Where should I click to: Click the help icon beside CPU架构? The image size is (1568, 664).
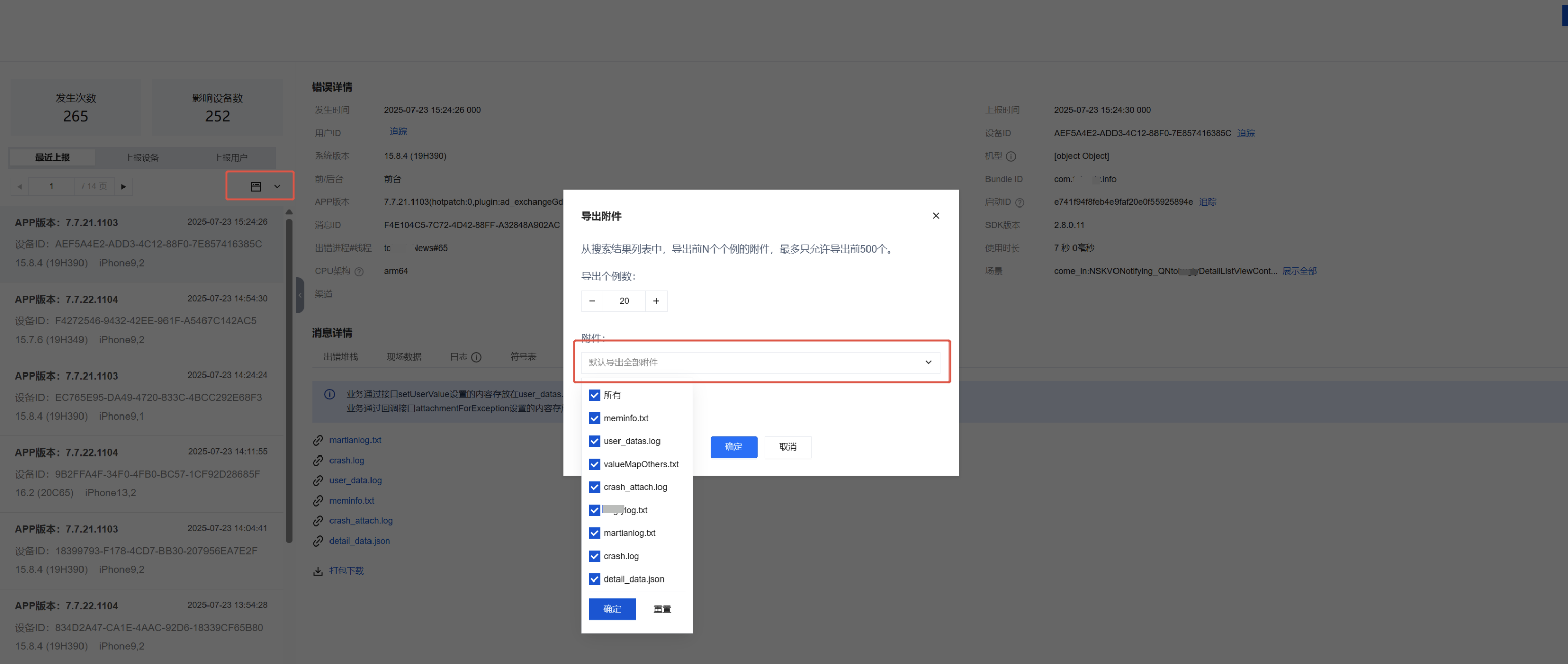tap(359, 271)
